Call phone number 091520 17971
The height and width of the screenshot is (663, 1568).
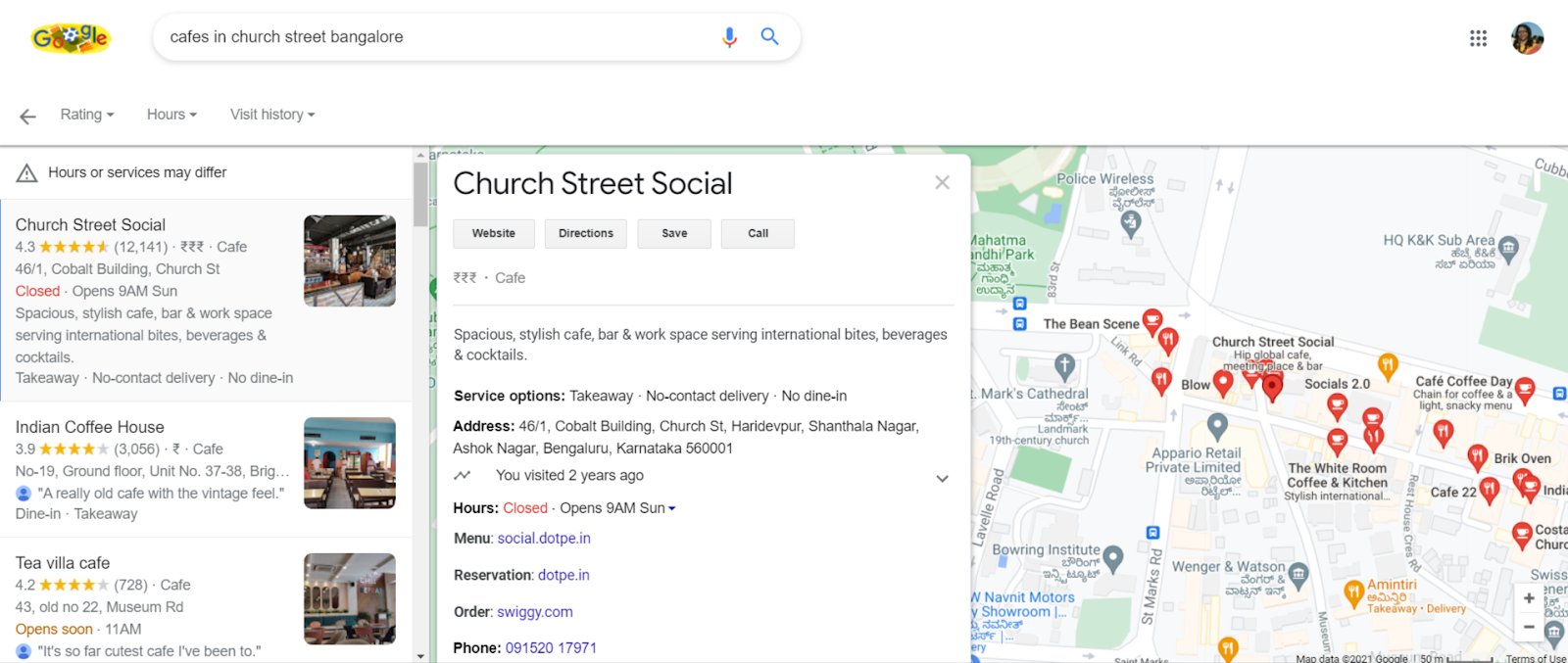coord(551,648)
